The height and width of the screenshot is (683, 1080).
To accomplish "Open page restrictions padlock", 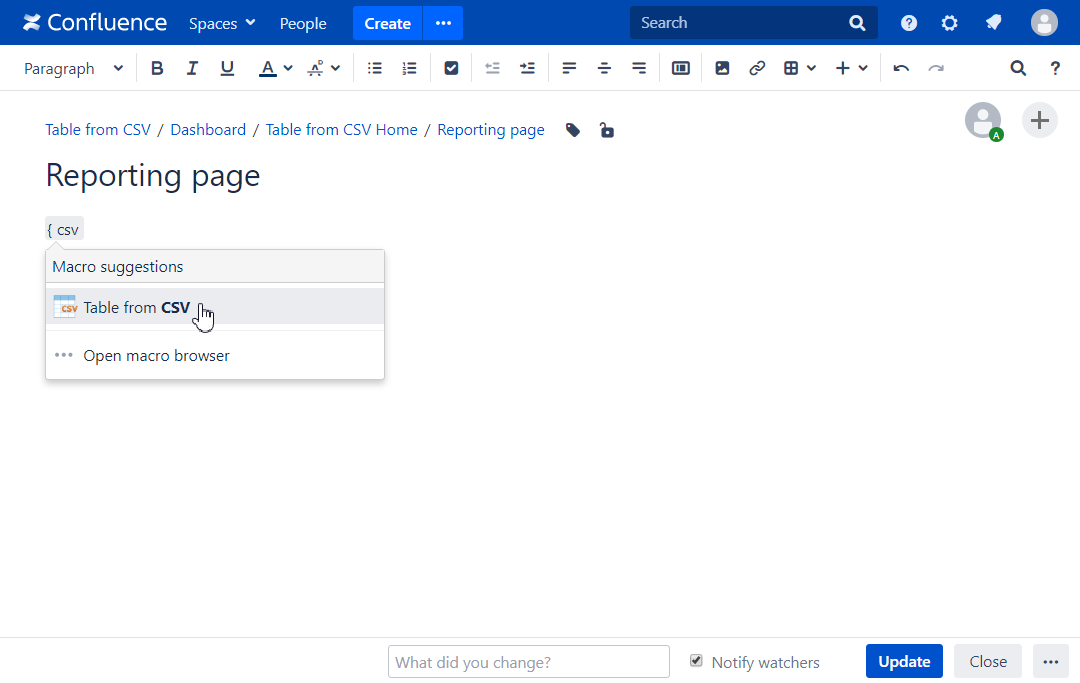I will pos(606,130).
